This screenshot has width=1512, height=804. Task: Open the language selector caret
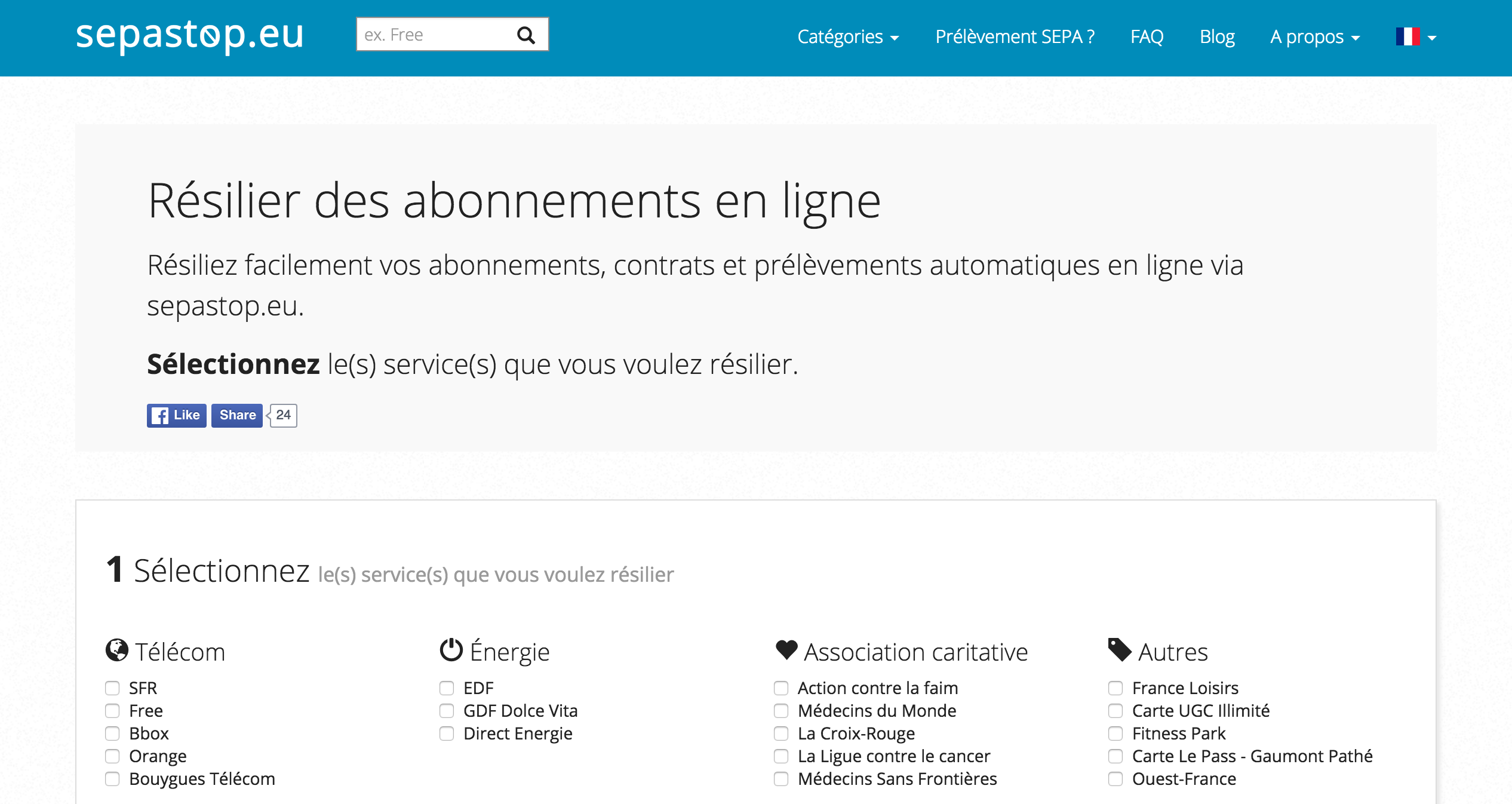pyautogui.click(x=1432, y=38)
